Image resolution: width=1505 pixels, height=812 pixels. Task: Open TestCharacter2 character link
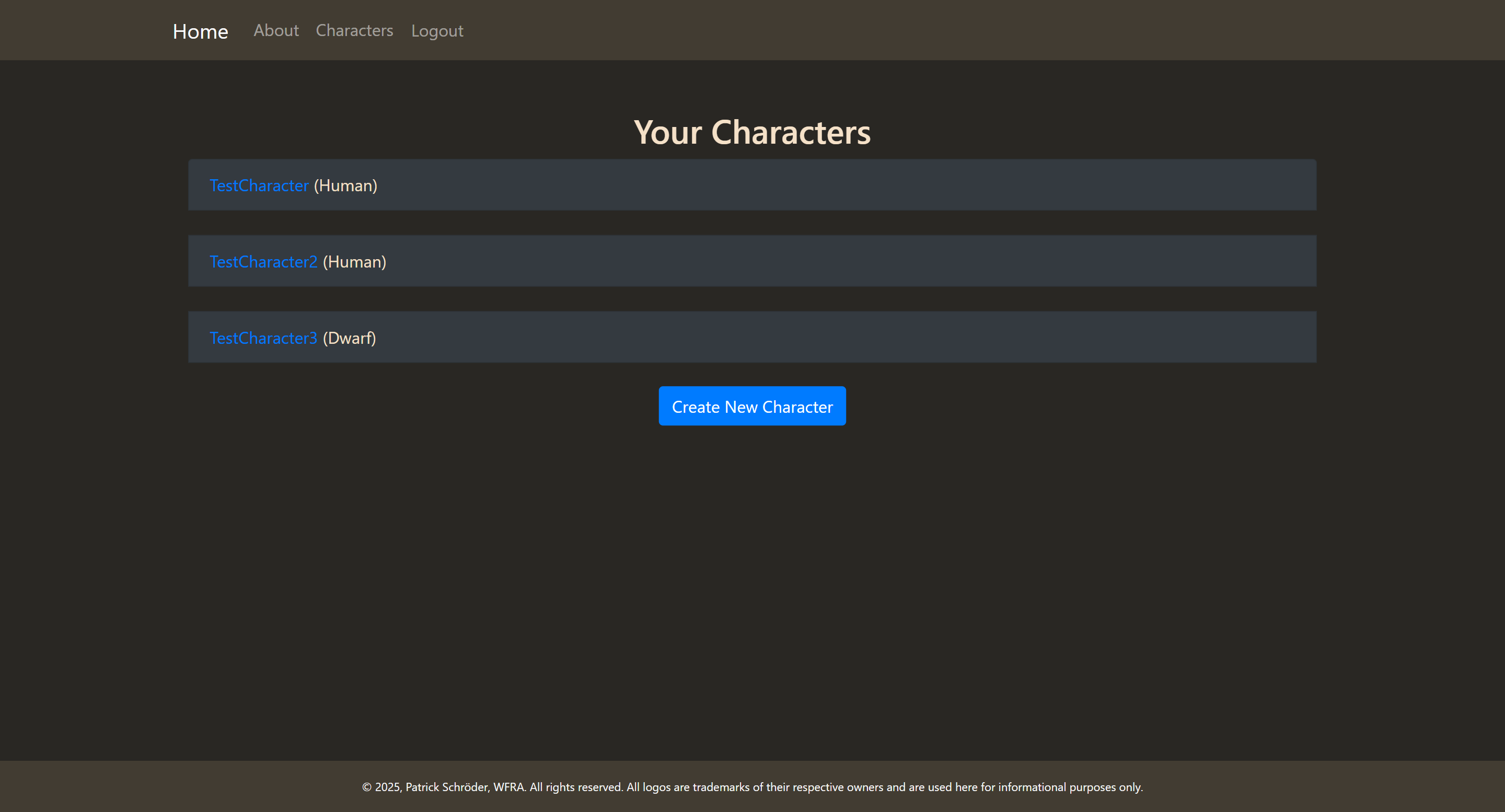263,262
